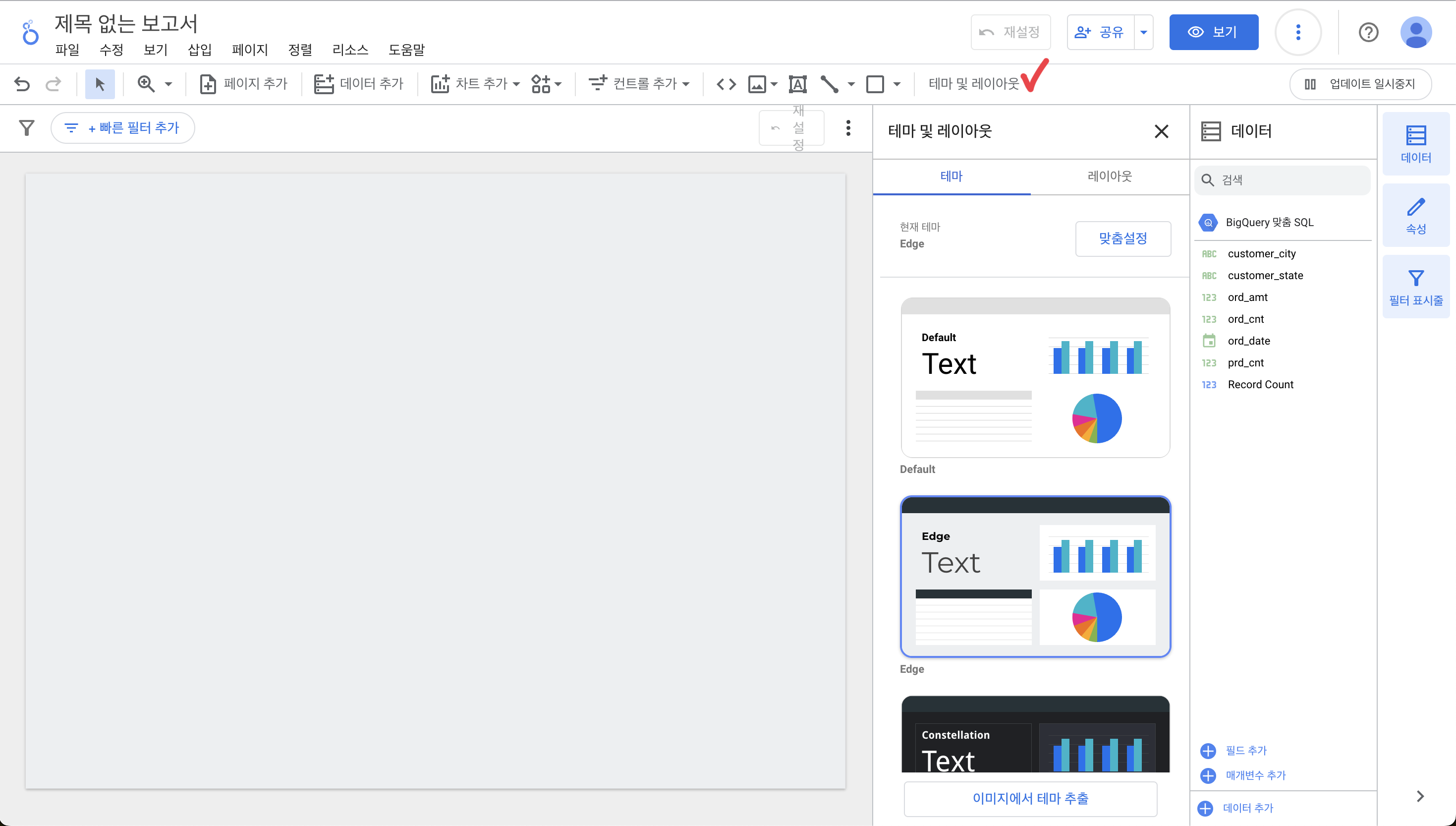Expand the zoom level dropdown arrow
This screenshot has height=826, width=1456.
tap(168, 84)
